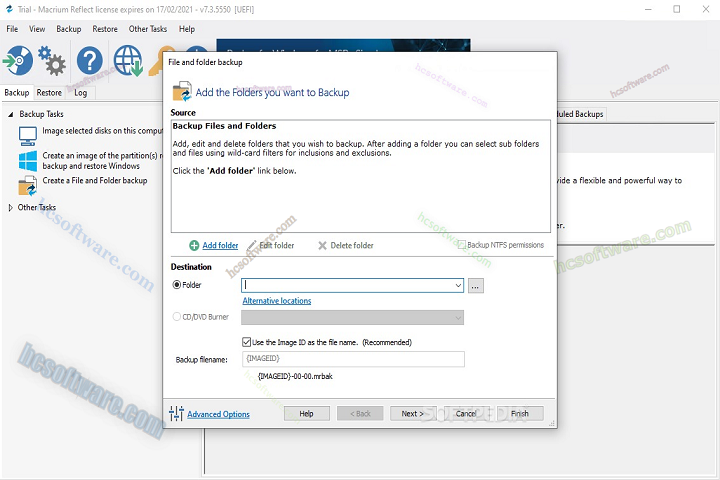720x480 pixels.
Task: Collapse the Backup Tasks tree section
Action: pos(11,114)
